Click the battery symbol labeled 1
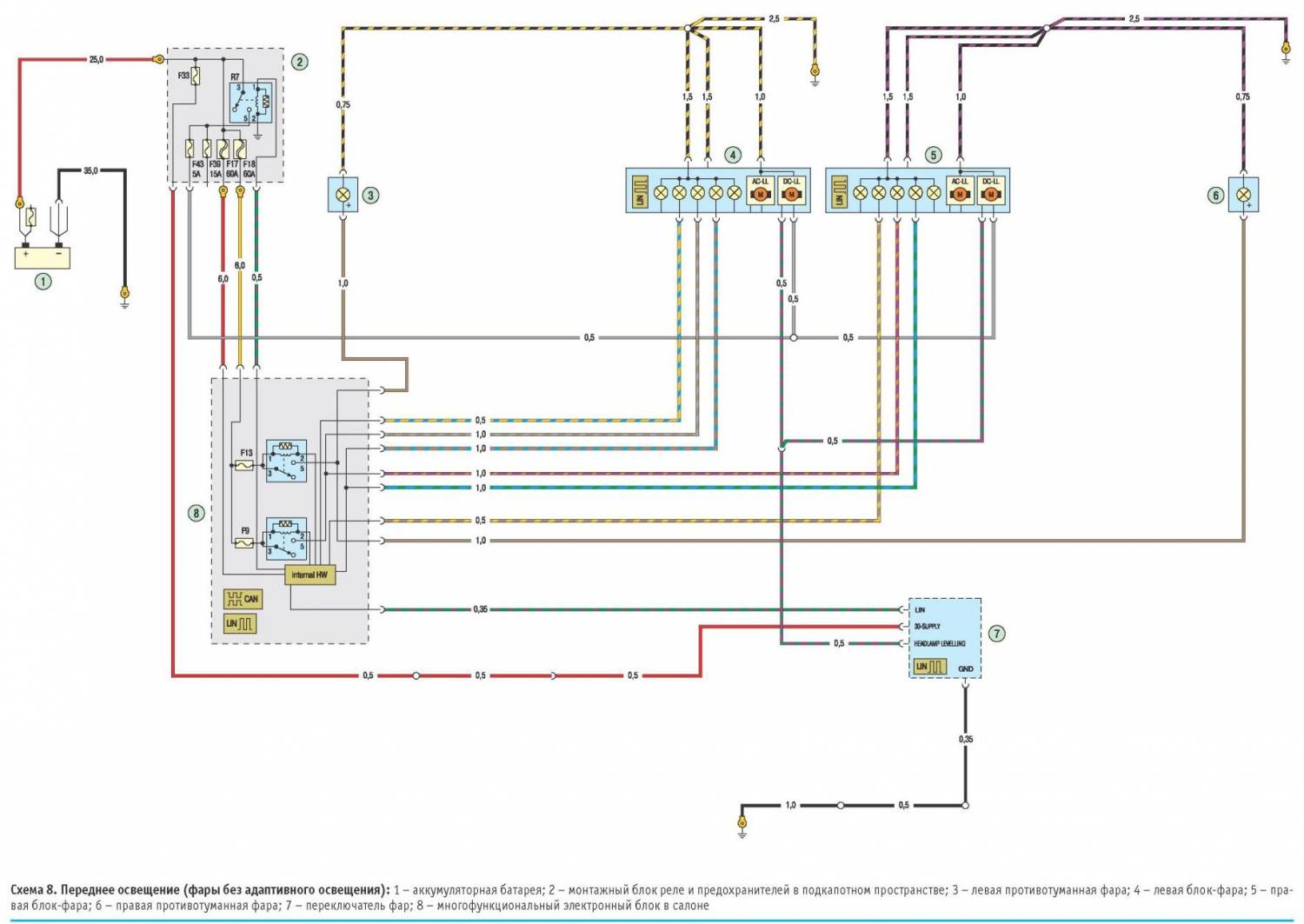 point(42,257)
